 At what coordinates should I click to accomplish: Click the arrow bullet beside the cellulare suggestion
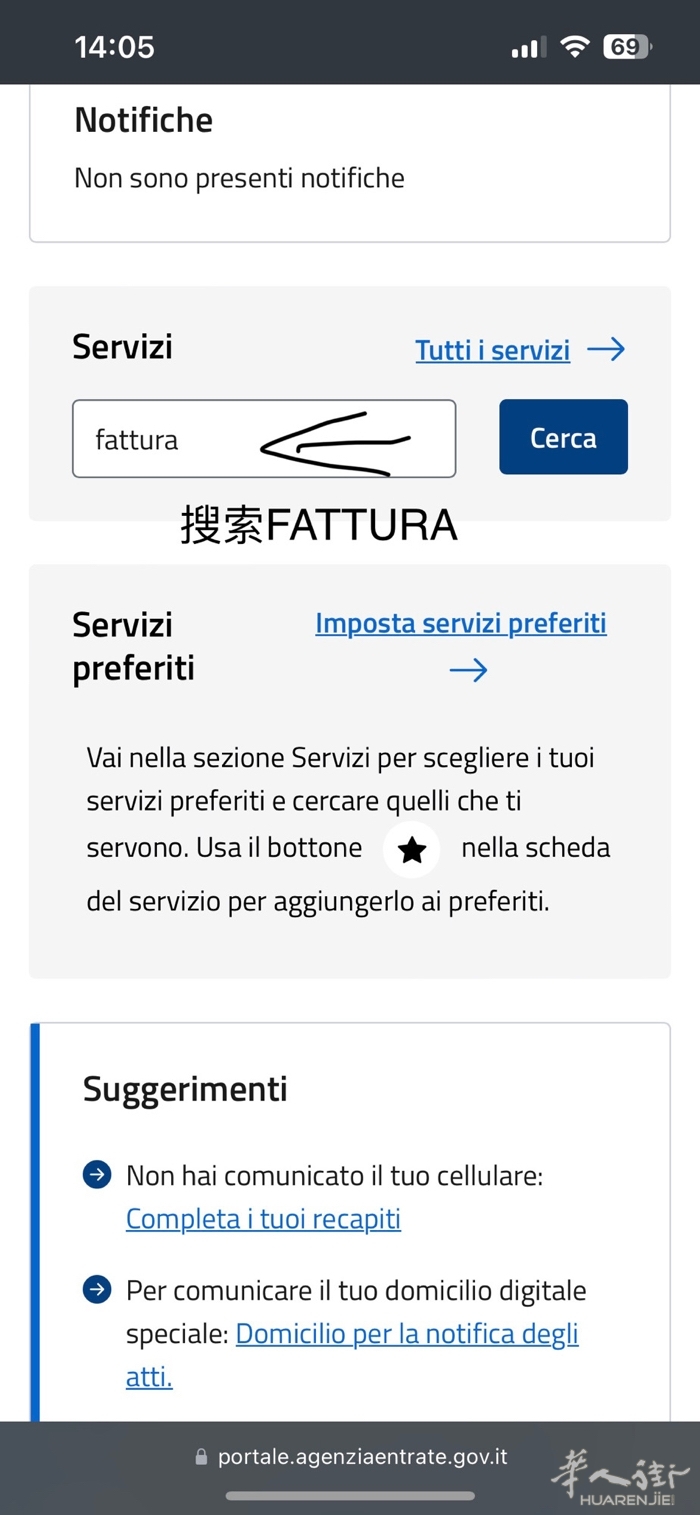[97, 1175]
